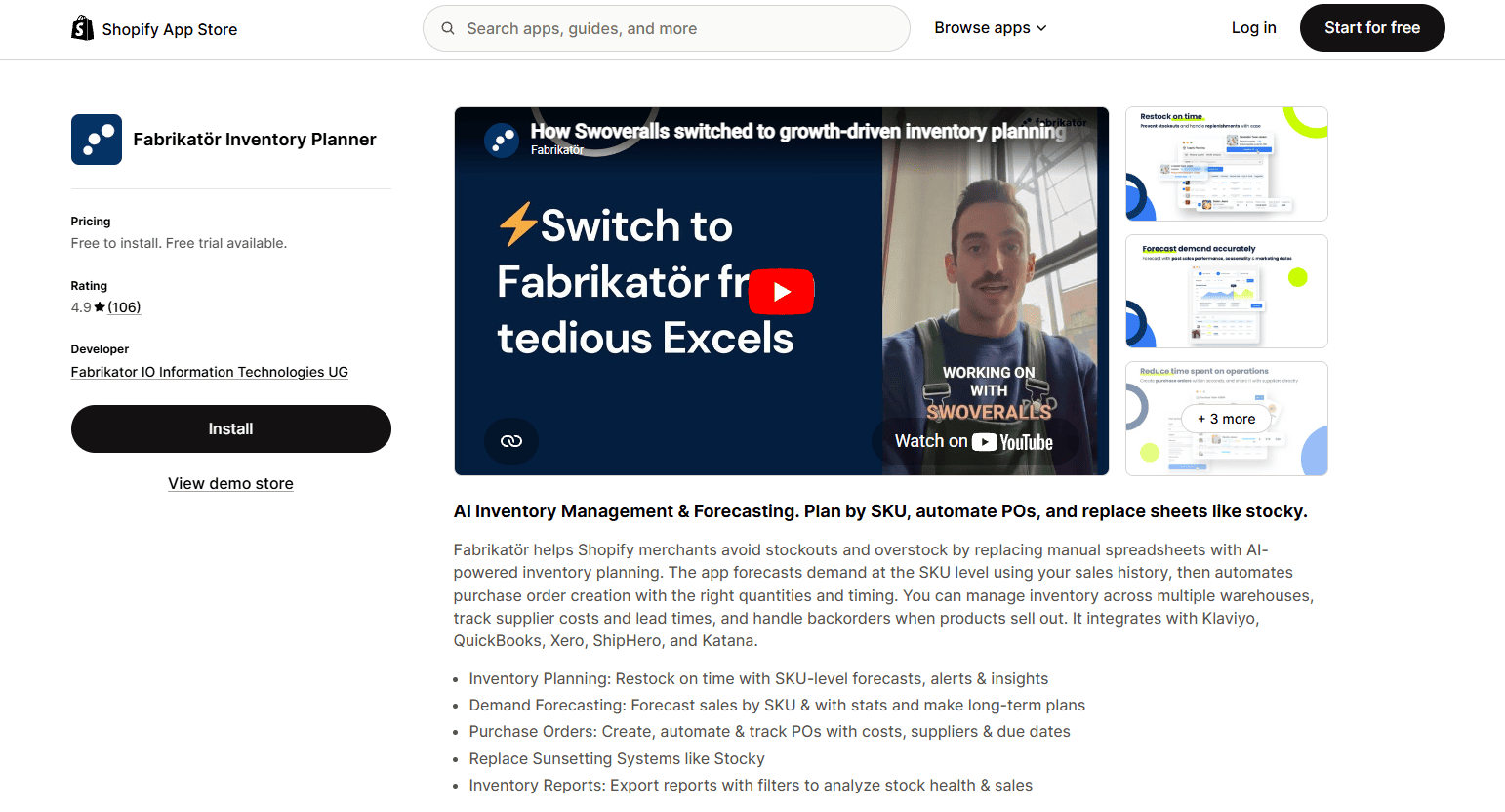Click the Fabrikatör channel avatar in video

pyautogui.click(x=502, y=141)
